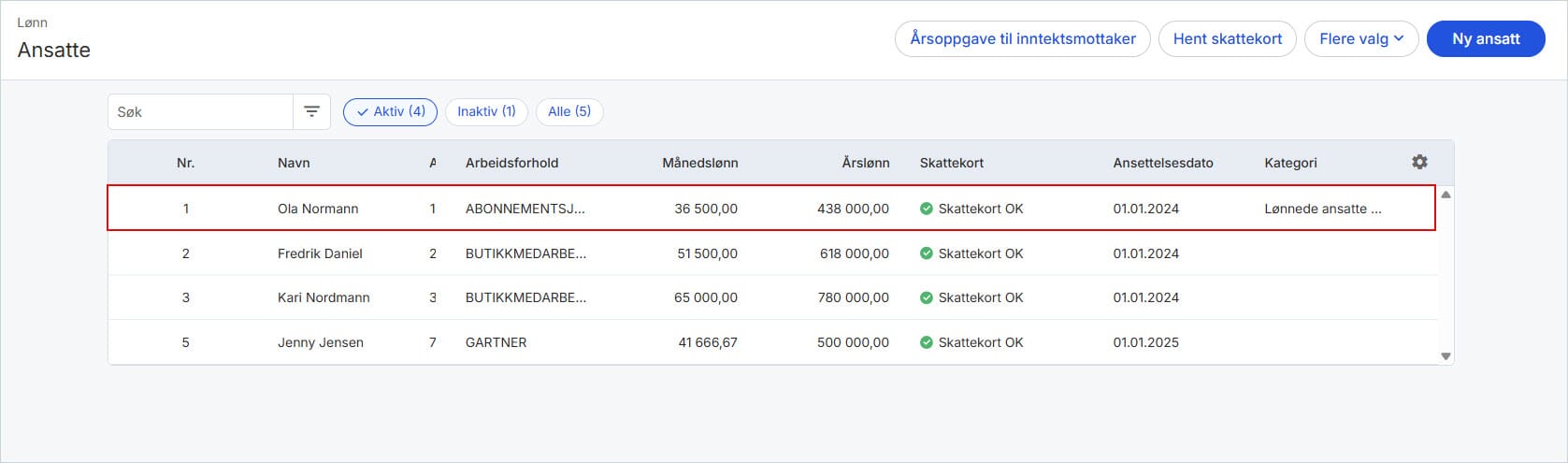
Task: Click annual salary 500 000,00
Action: pos(853,342)
